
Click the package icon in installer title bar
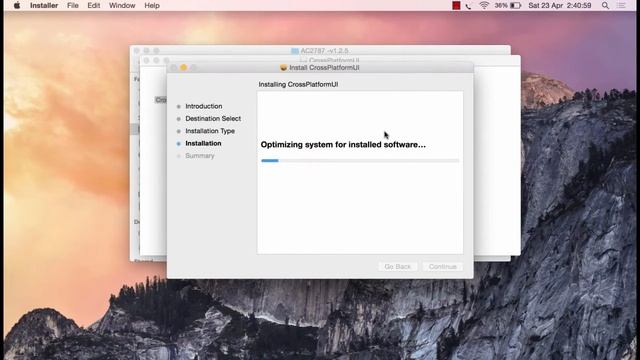pyautogui.click(x=284, y=68)
